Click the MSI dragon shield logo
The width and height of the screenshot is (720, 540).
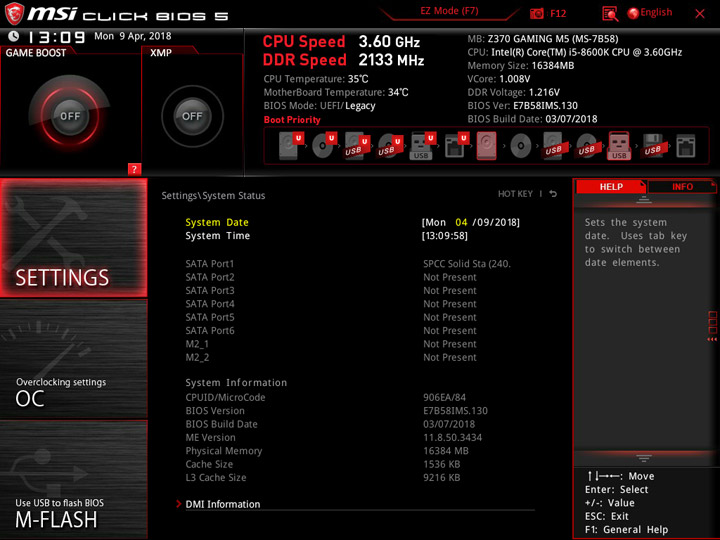pos(14,13)
